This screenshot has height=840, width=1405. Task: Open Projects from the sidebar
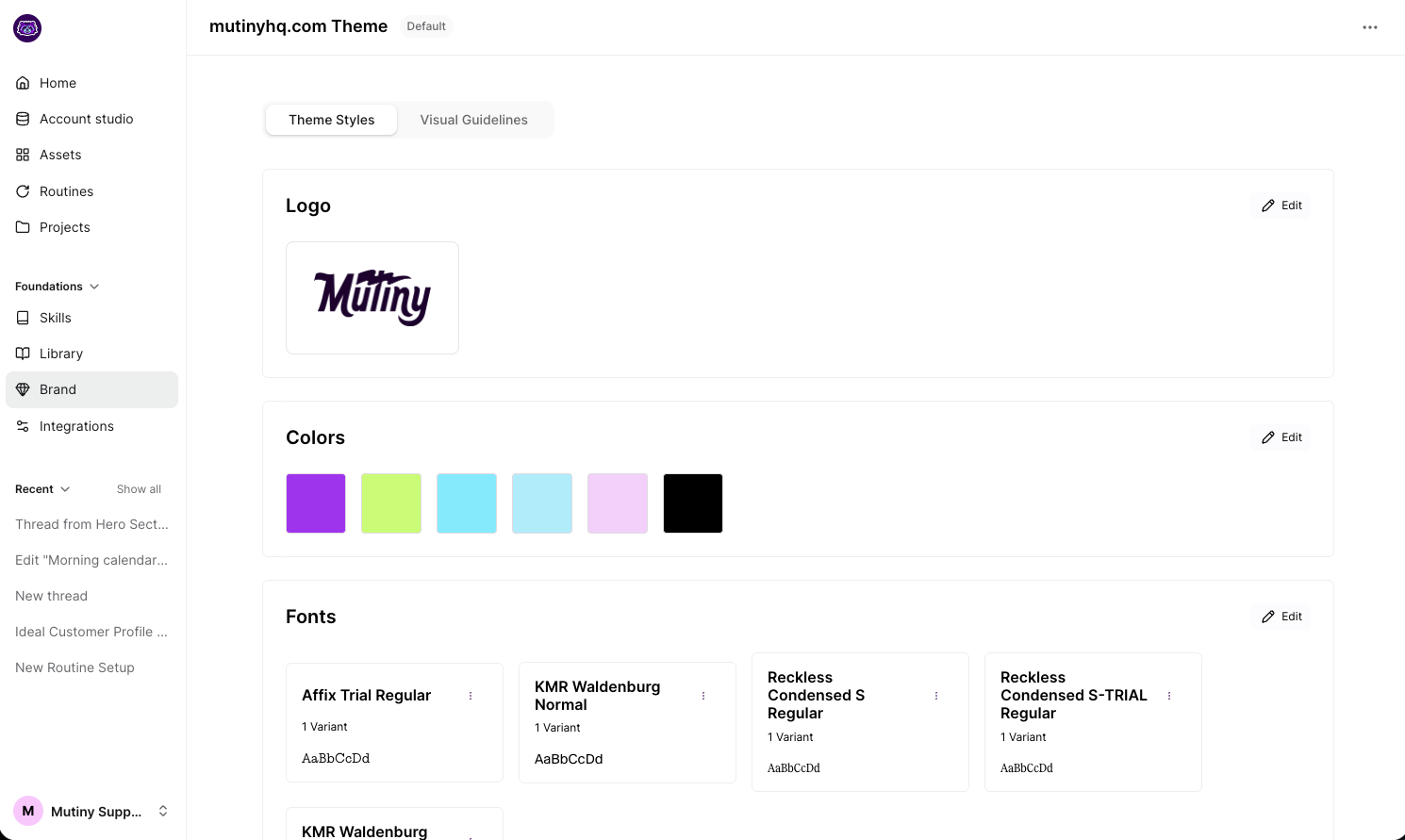pos(91,227)
